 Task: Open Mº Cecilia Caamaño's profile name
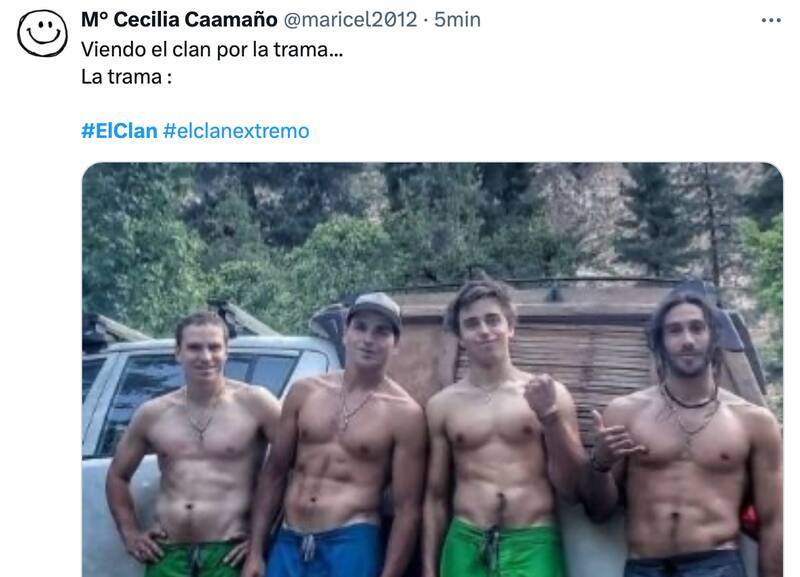pos(179,20)
